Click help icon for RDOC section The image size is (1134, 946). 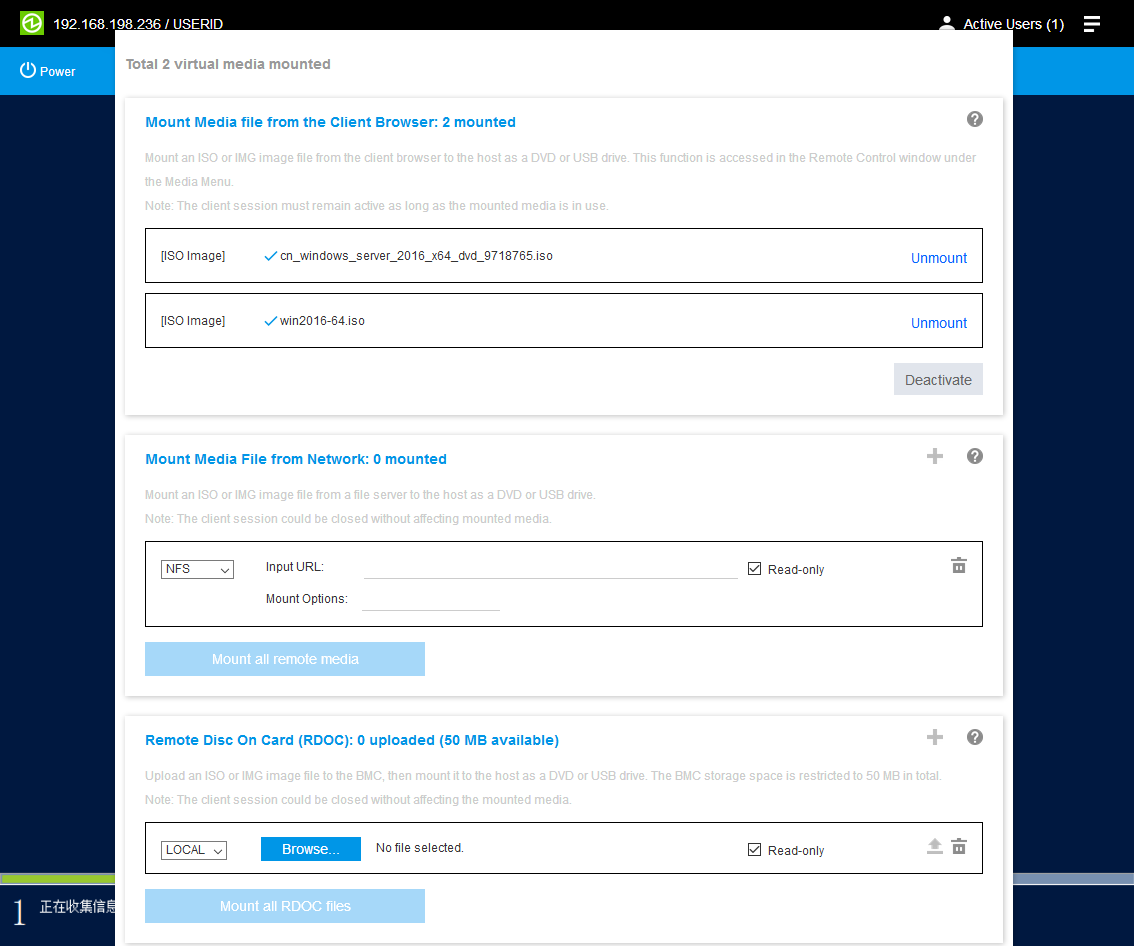coord(975,737)
